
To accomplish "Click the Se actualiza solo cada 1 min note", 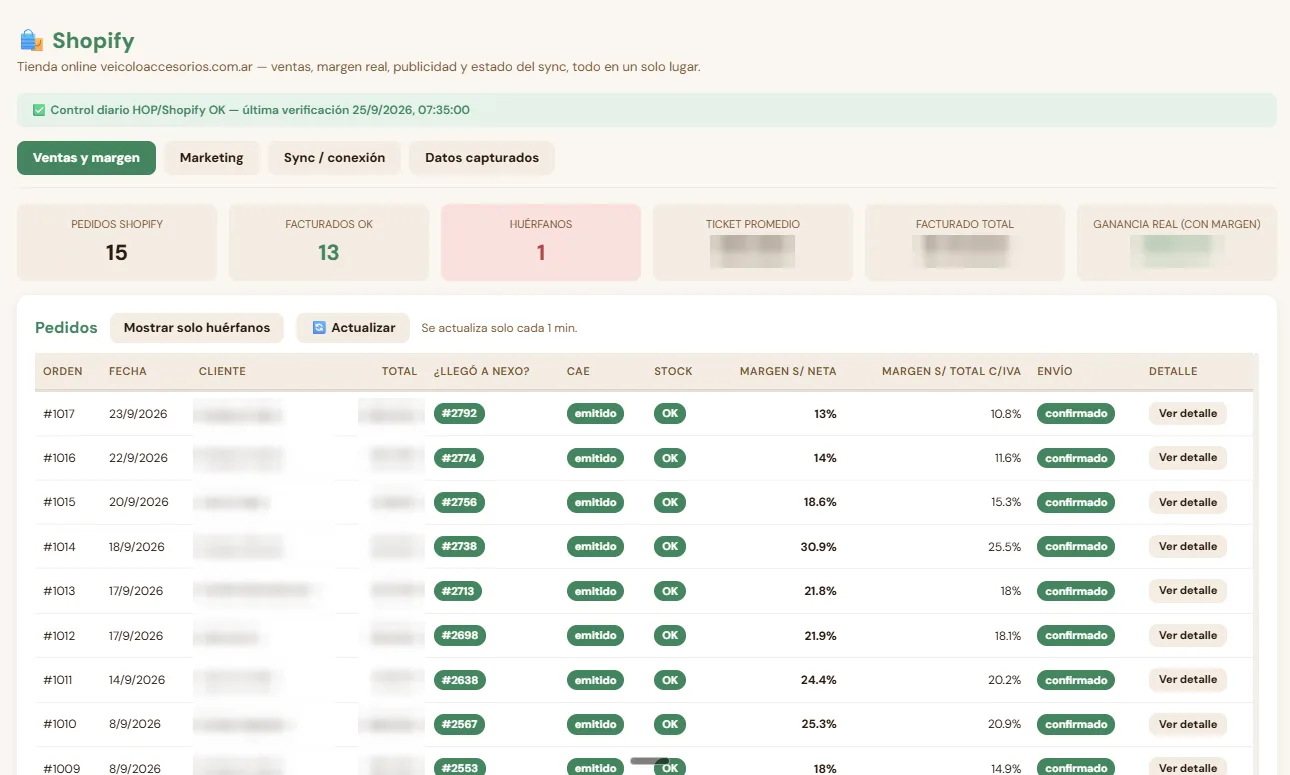I will [499, 328].
